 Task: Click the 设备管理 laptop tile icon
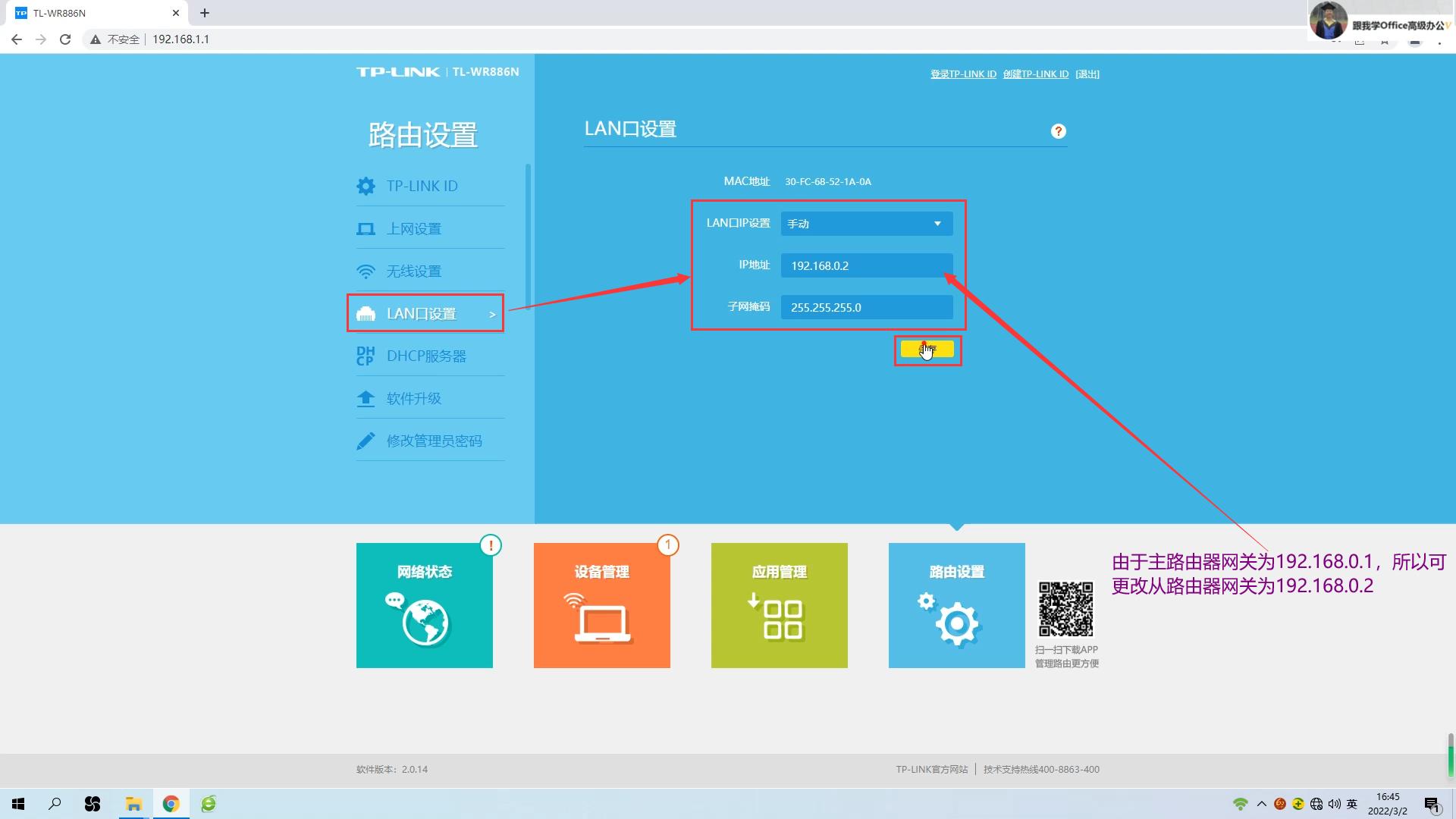601,618
